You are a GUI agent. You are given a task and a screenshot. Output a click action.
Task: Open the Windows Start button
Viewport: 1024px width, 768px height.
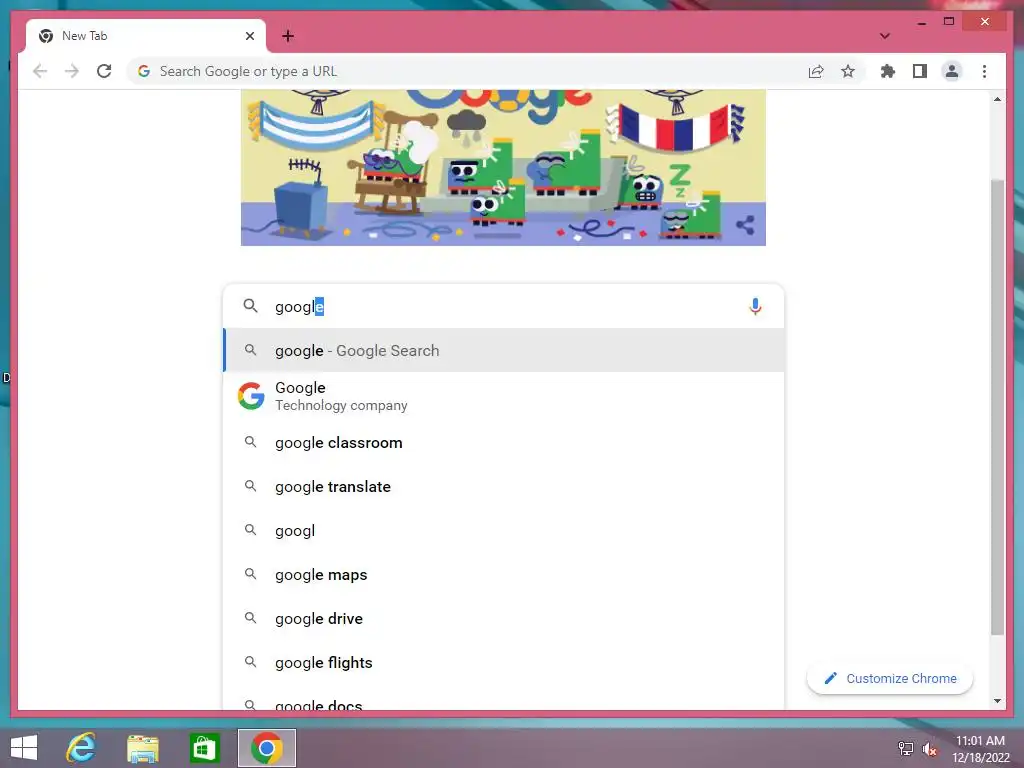pyautogui.click(x=24, y=748)
